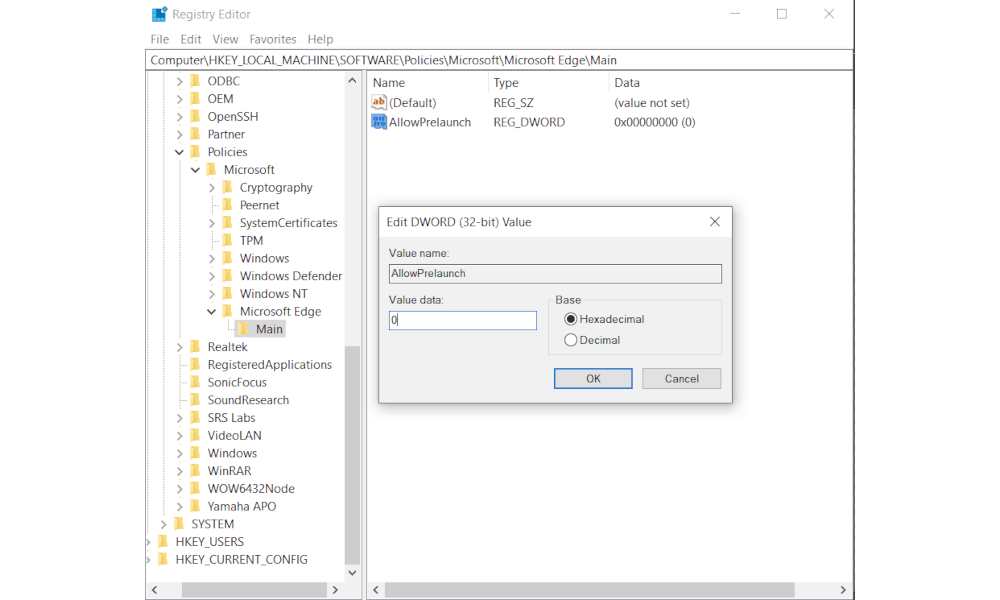1000x600 pixels.
Task: Open the Edit menu
Action: click(x=191, y=39)
